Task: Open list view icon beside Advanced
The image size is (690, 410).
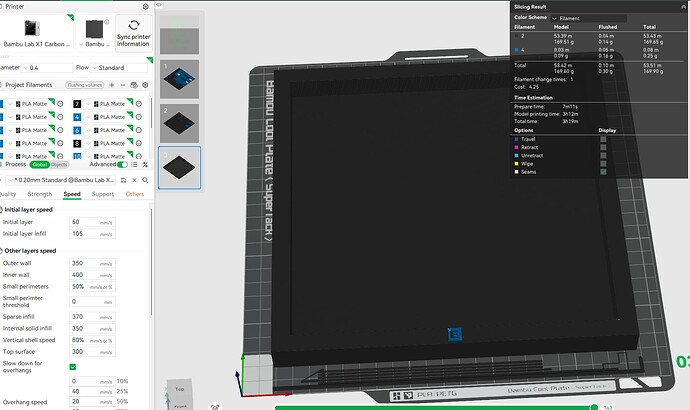Action: click(x=134, y=165)
